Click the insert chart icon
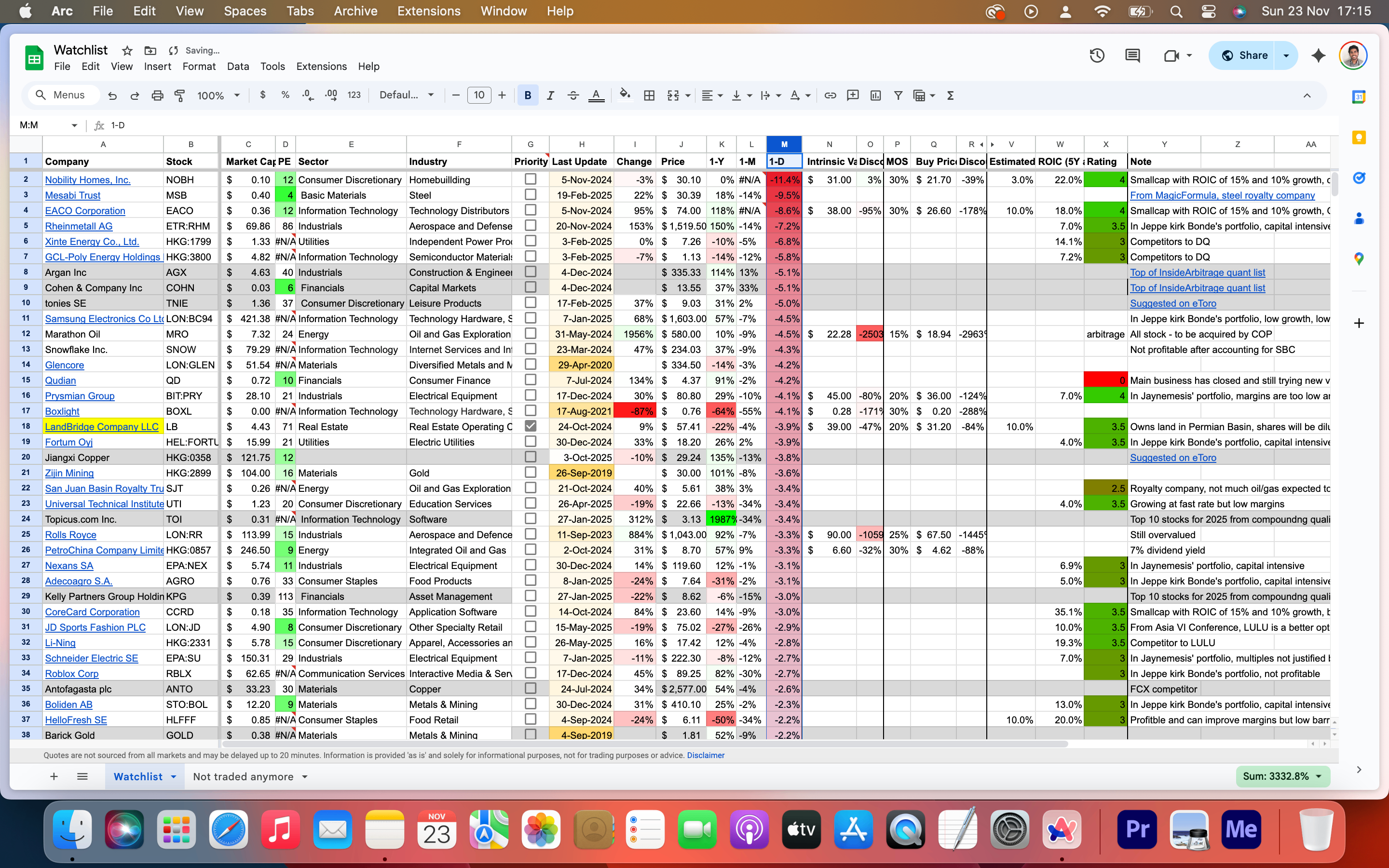This screenshot has height=868, width=1389. (x=875, y=95)
